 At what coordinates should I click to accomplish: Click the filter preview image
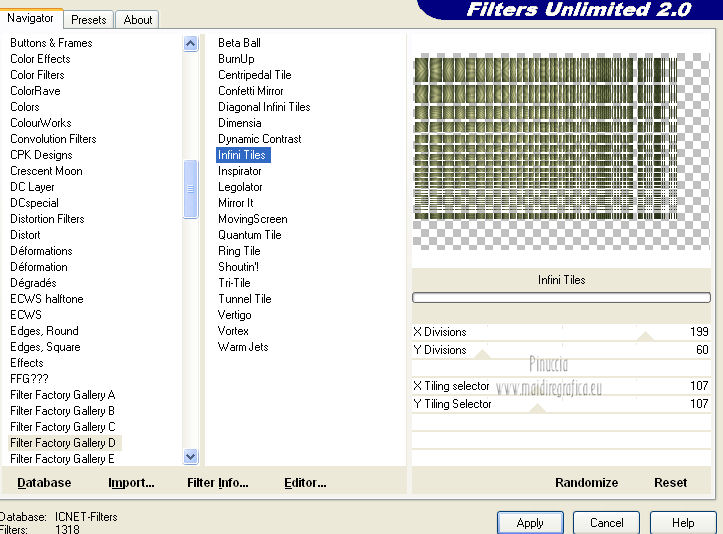coord(561,152)
